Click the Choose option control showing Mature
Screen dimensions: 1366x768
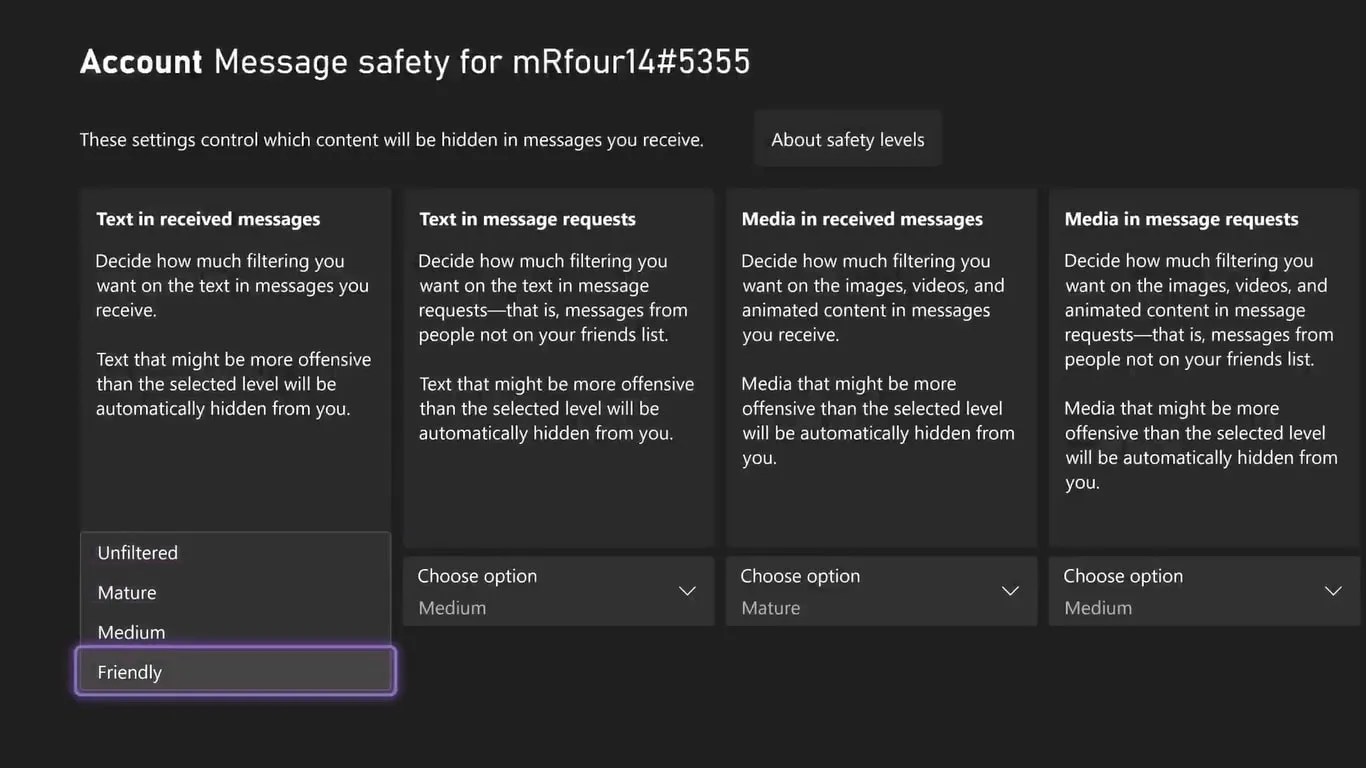(x=881, y=590)
